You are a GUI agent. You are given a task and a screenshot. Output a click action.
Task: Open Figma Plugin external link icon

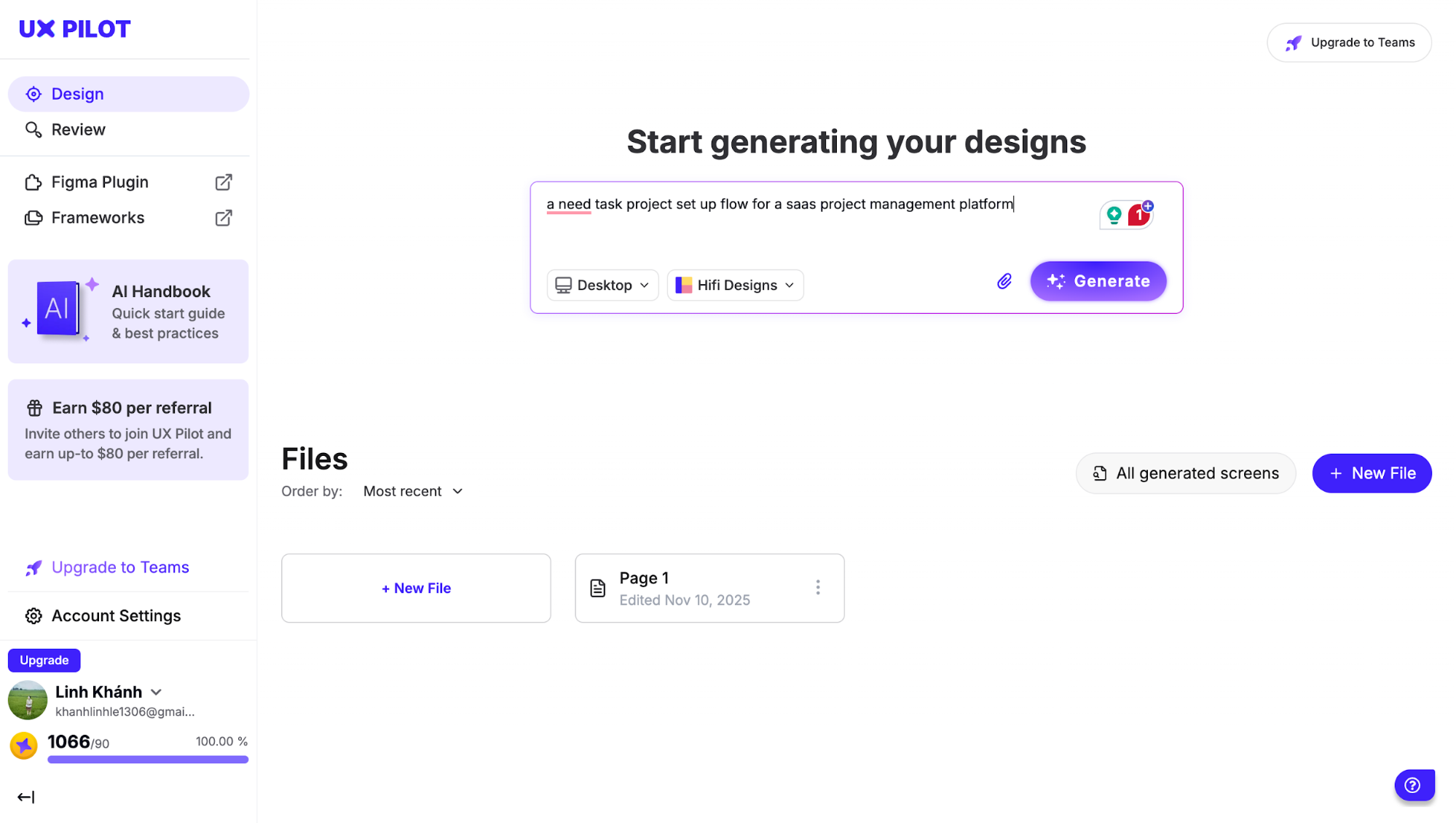(224, 182)
